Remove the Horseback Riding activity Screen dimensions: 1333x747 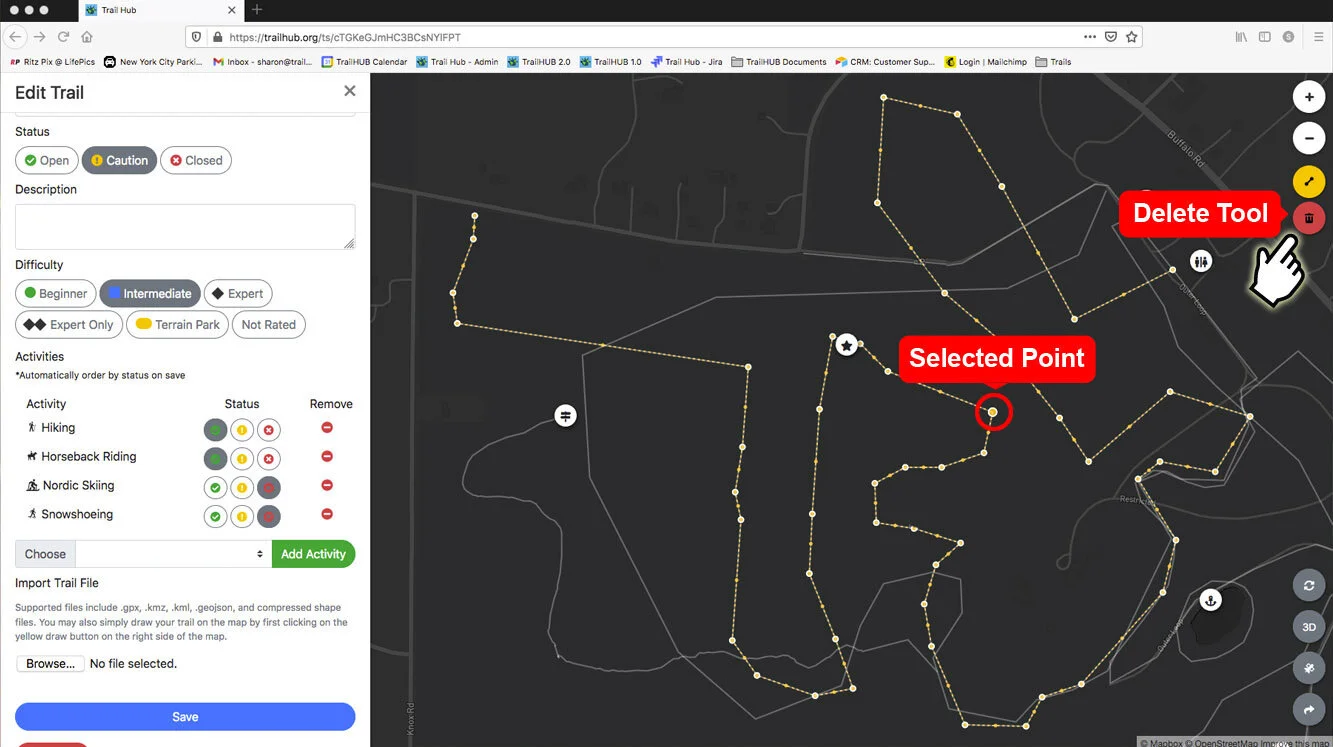[327, 457]
